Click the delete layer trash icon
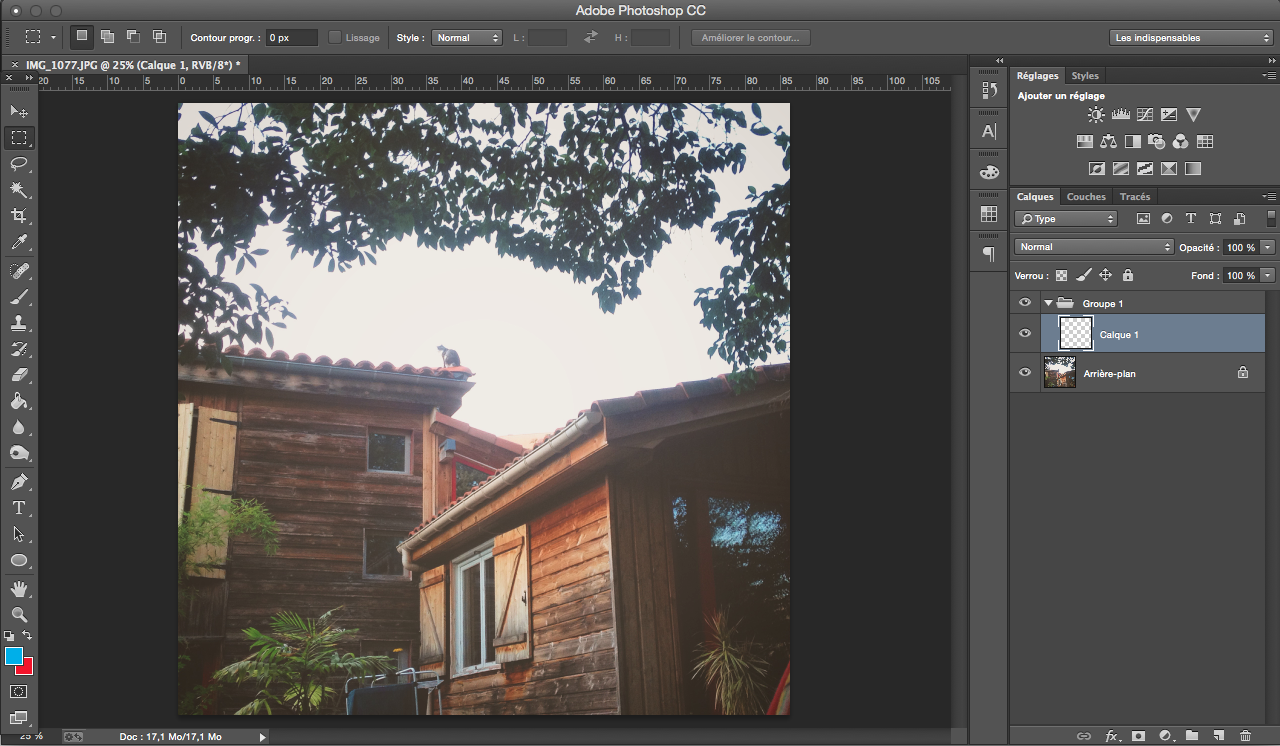The width and height of the screenshot is (1280, 746). click(1245, 736)
